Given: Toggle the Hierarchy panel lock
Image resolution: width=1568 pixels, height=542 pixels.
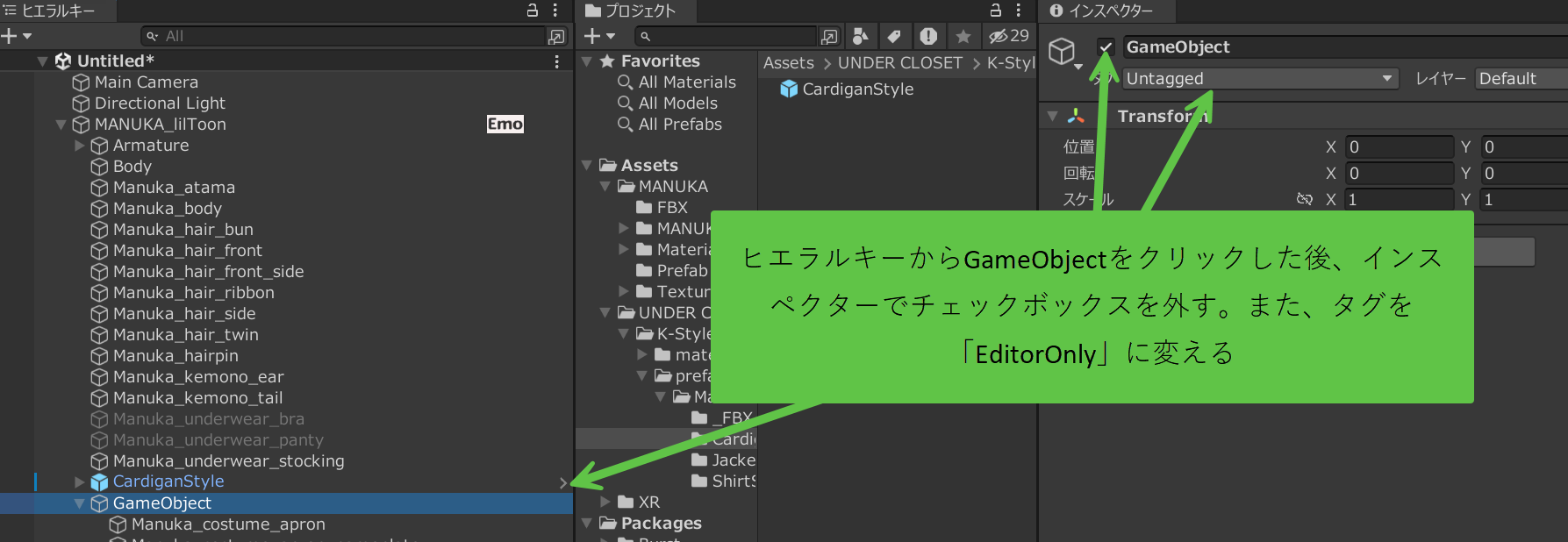Looking at the screenshot, I should 532,11.
